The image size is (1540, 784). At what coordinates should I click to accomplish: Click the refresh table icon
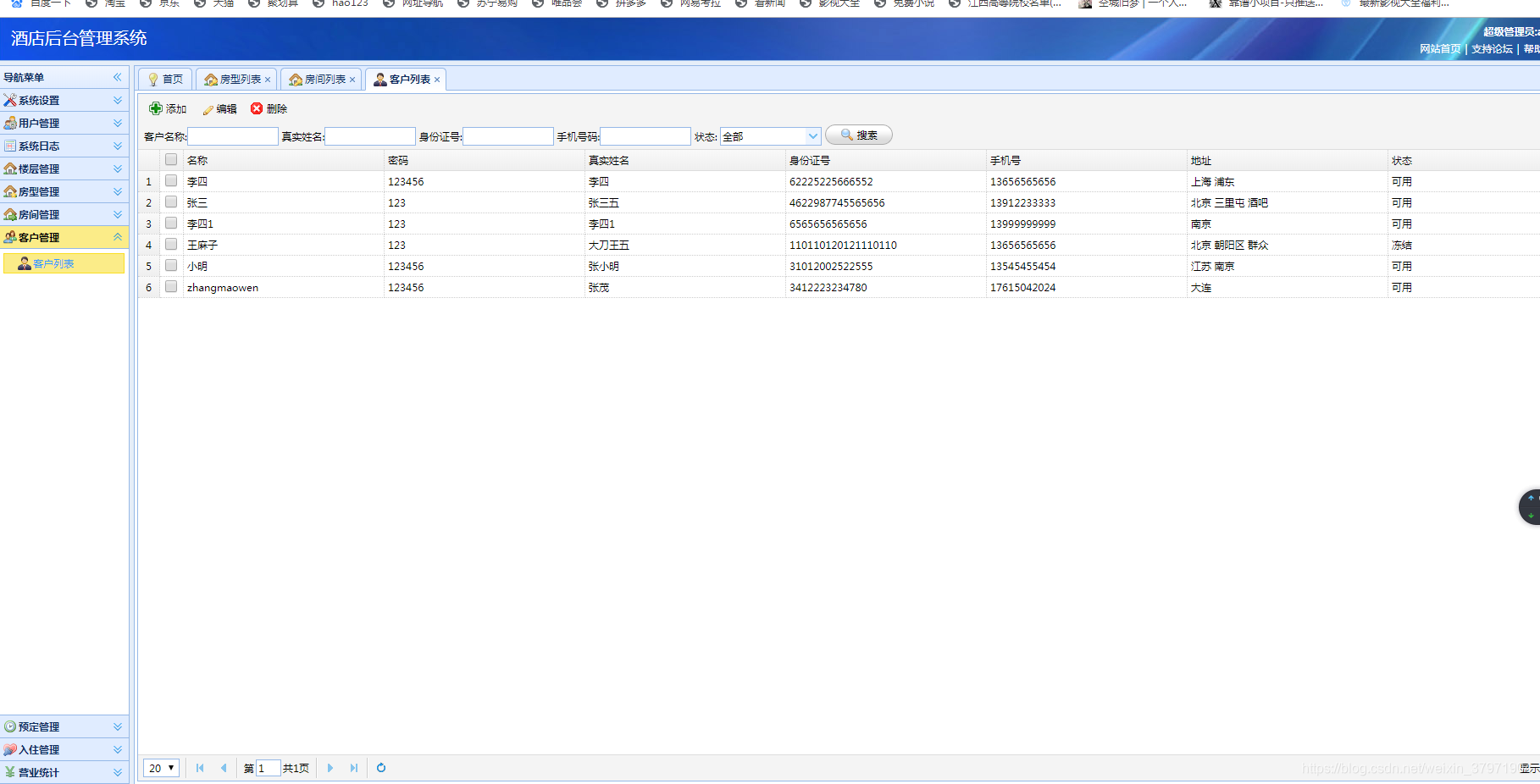pyautogui.click(x=381, y=768)
